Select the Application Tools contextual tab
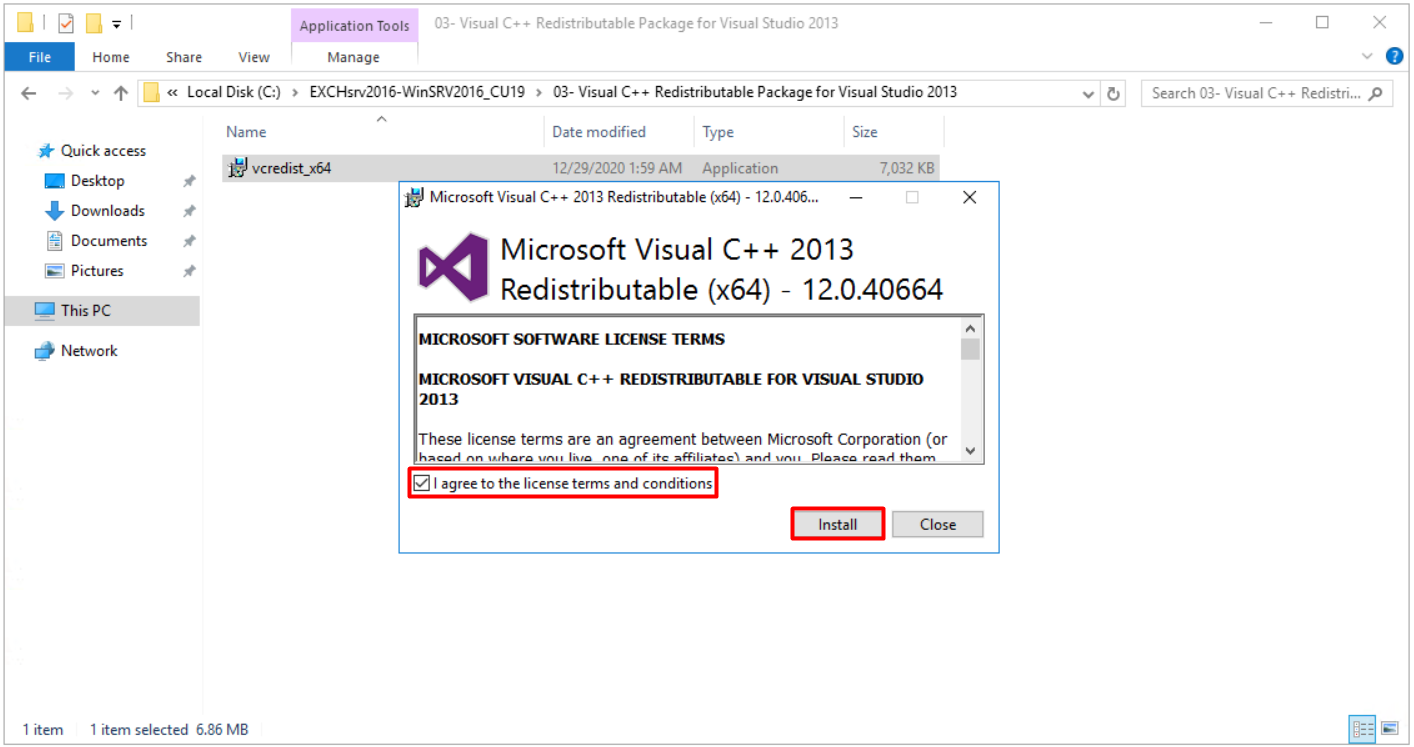Screen dimensions: 1414x747 pos(354,26)
